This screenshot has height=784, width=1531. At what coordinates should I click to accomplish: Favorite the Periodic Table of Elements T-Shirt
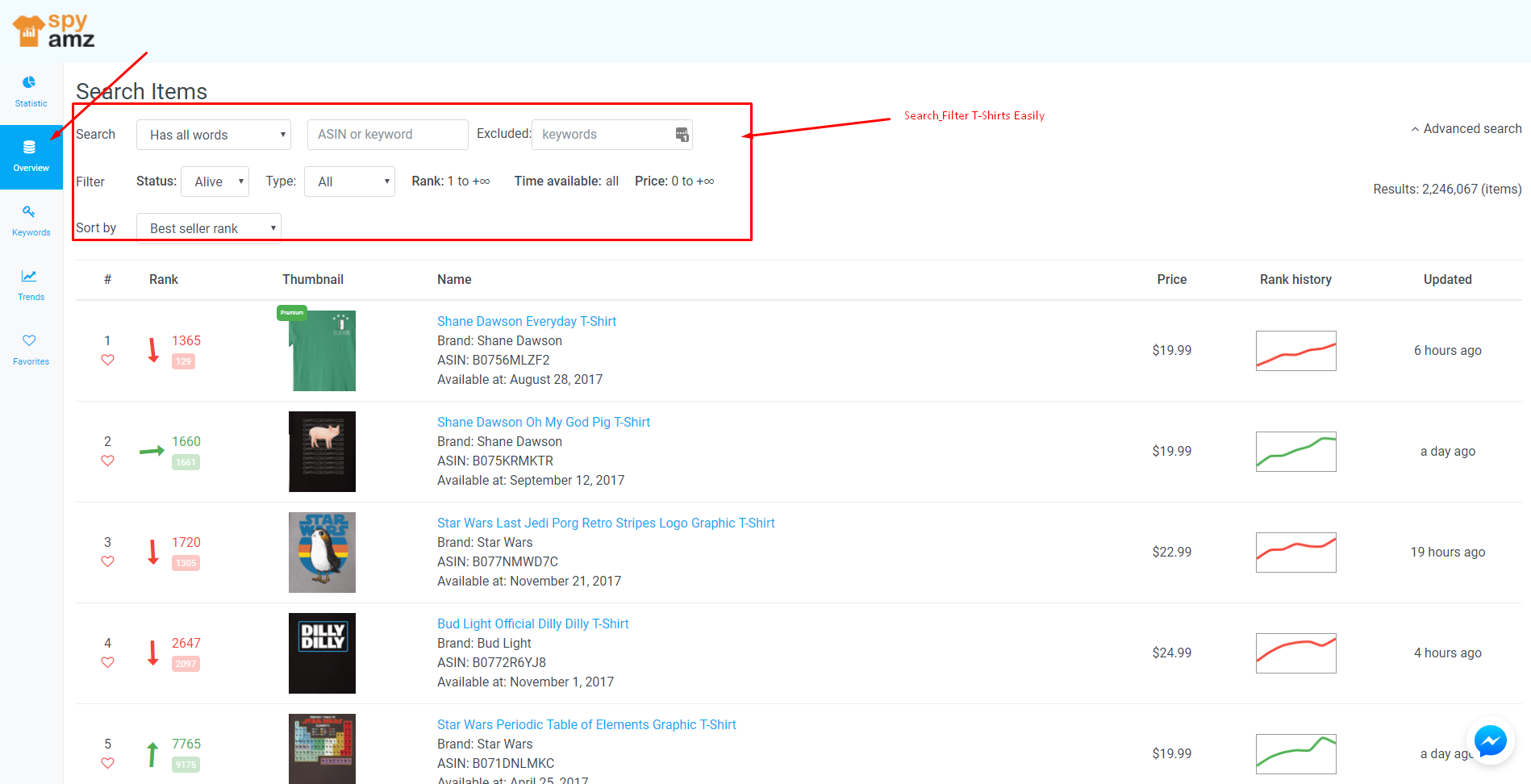pos(107,763)
